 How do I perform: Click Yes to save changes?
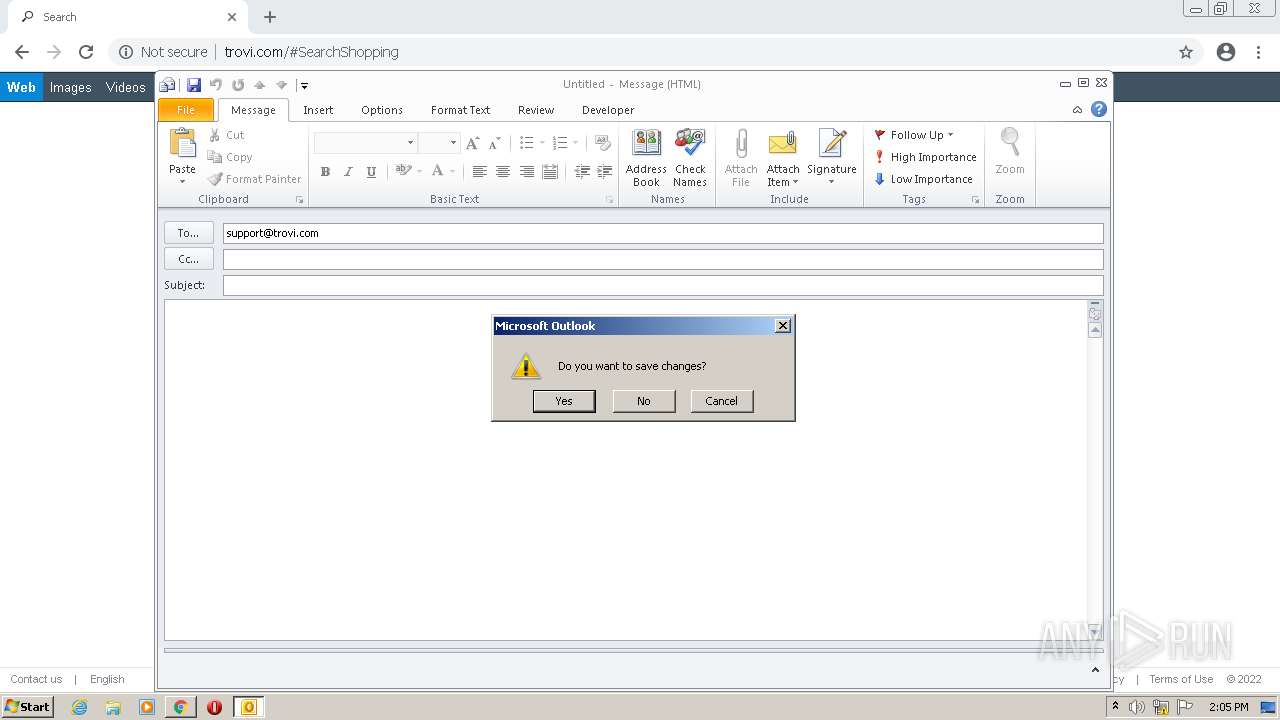564,401
